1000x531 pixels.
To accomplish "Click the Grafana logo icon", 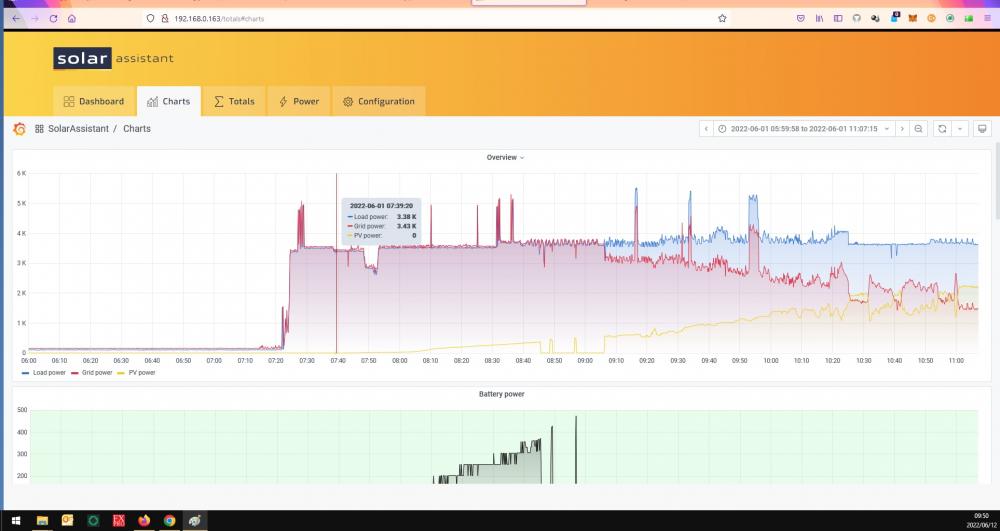I will [19, 129].
